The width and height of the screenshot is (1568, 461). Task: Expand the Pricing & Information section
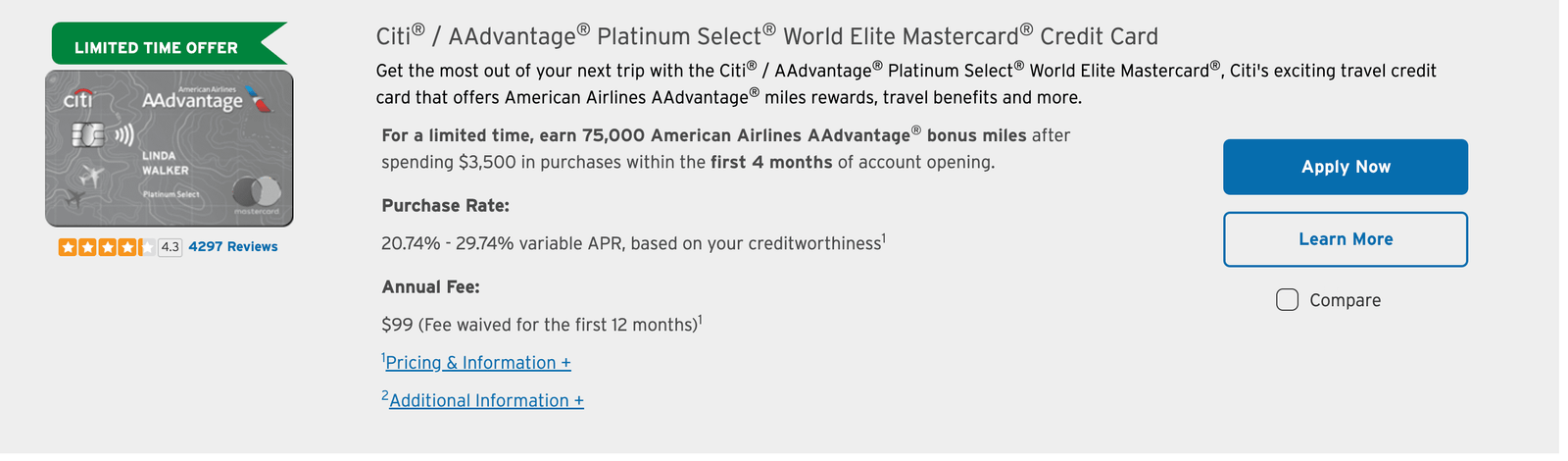tap(477, 363)
